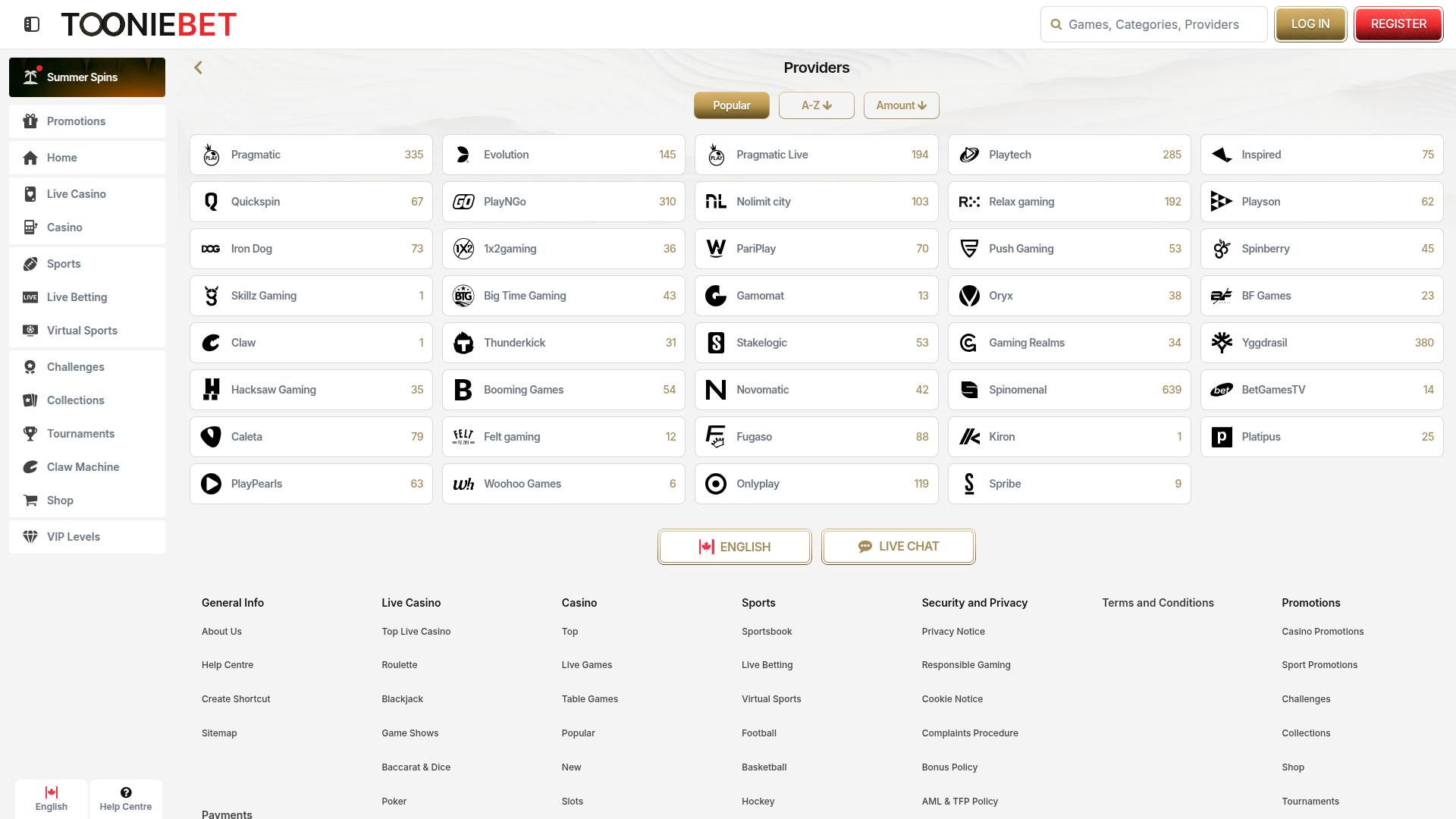Click the LOG IN button
1456x819 pixels.
(1310, 24)
